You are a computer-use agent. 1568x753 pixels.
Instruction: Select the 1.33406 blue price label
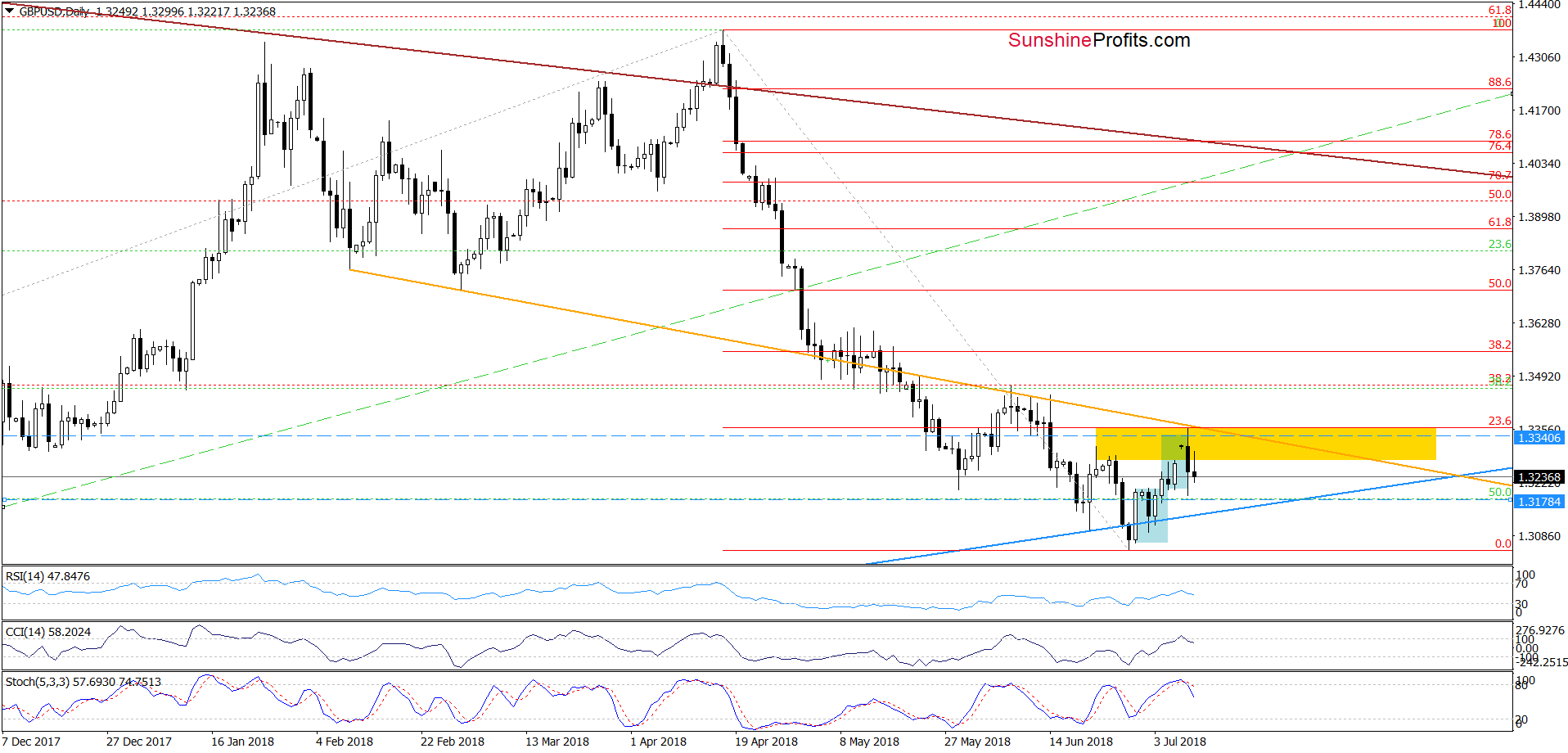tap(1539, 438)
